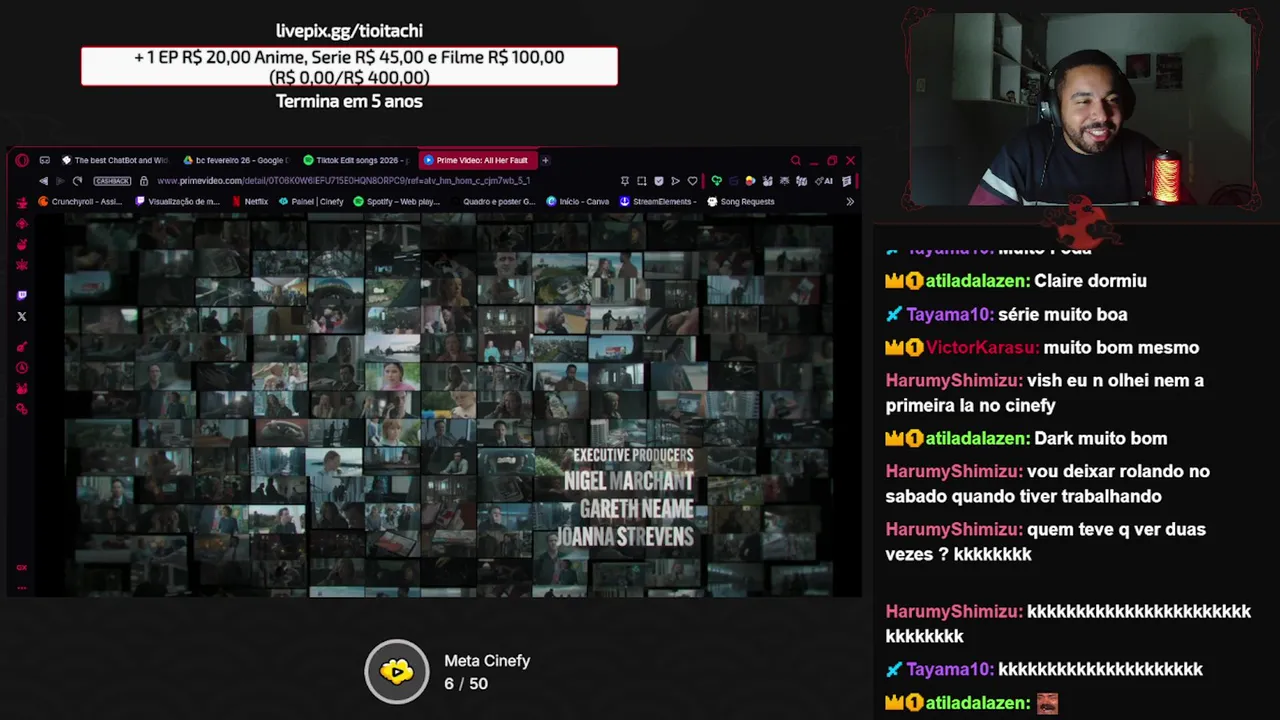
Task: Click 'EXECUTIVE PRODUCERS' credit text
Action: (x=633, y=455)
